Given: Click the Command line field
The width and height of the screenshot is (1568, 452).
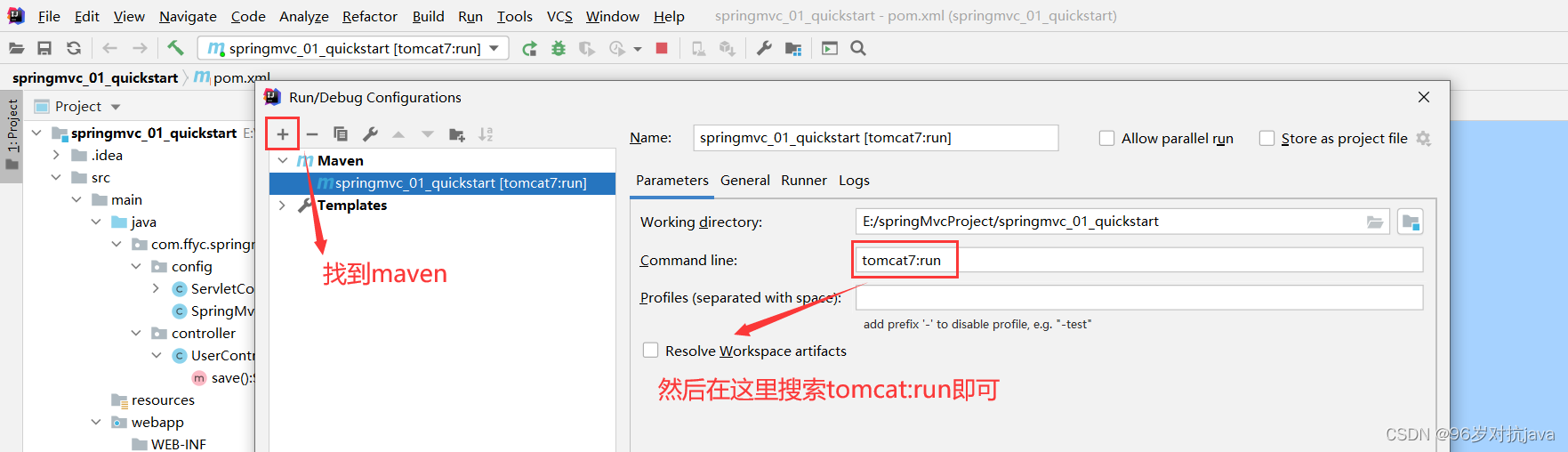Looking at the screenshot, I should click(x=1139, y=260).
